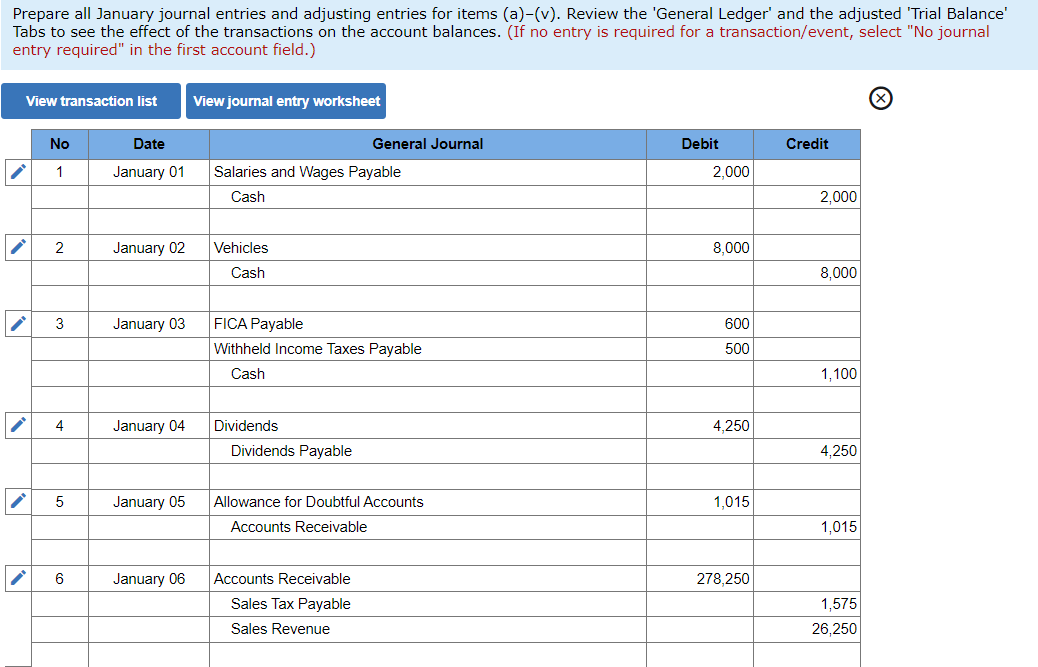This screenshot has height=667, width=1038.
Task: Select Salaries and Wages Payable account
Action: coord(428,172)
